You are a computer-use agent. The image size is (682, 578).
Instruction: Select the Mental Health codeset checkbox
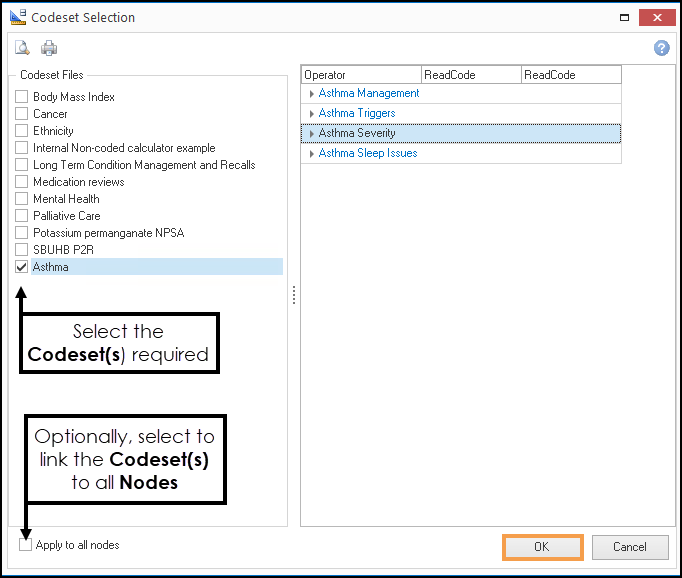[22, 199]
